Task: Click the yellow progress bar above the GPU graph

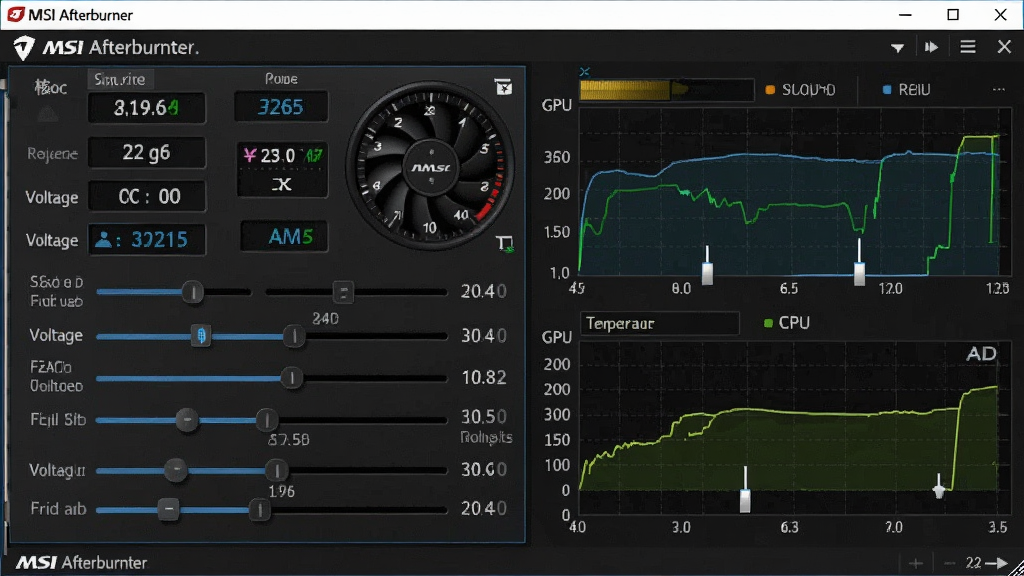Action: point(667,89)
